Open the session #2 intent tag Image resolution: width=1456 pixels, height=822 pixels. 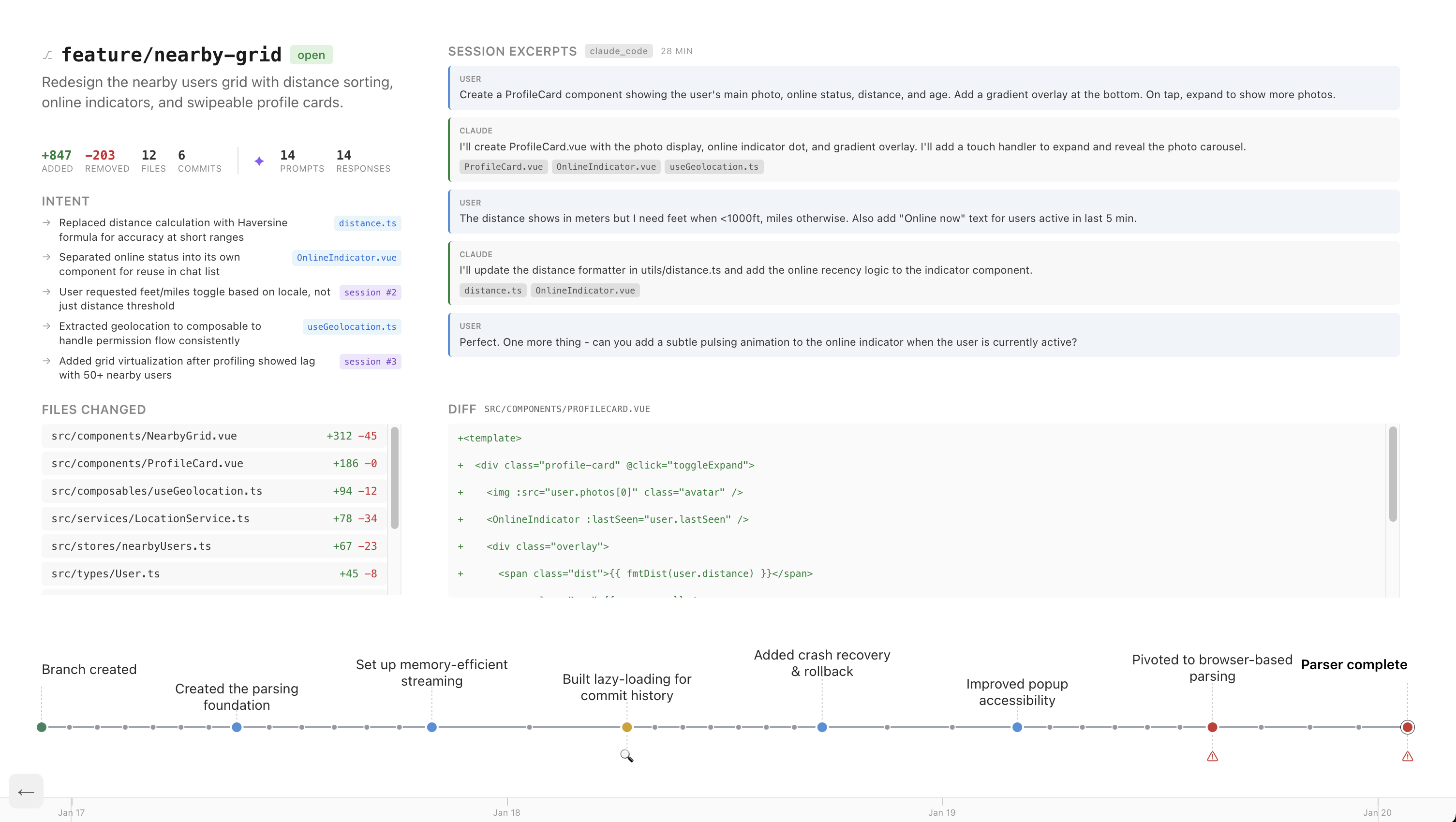click(x=370, y=292)
